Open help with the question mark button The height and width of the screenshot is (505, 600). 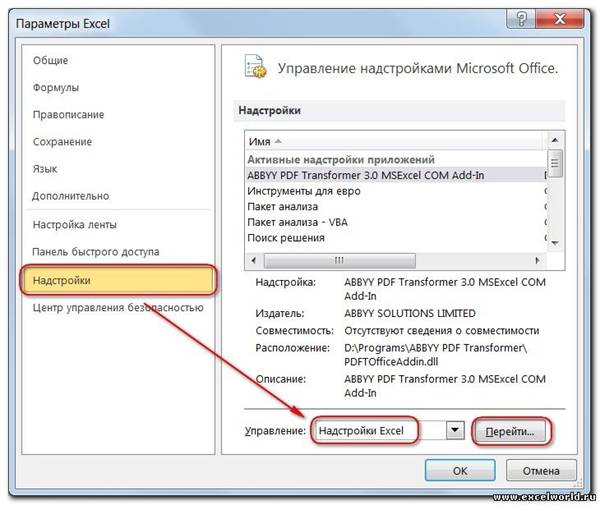coord(521,18)
